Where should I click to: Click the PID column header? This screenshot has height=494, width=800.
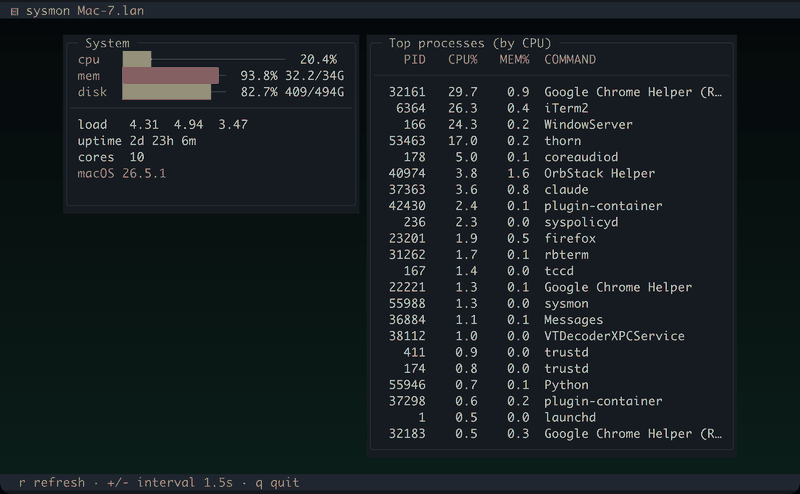coord(414,60)
